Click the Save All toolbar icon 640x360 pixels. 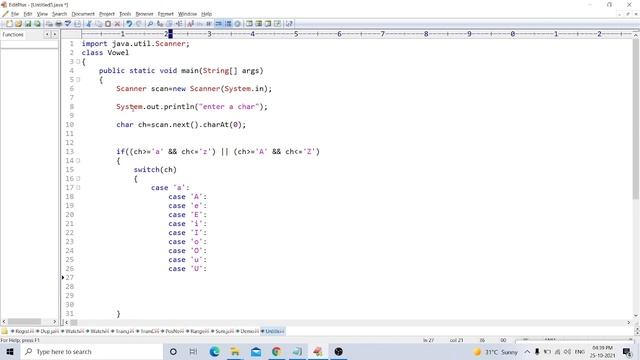point(37,24)
